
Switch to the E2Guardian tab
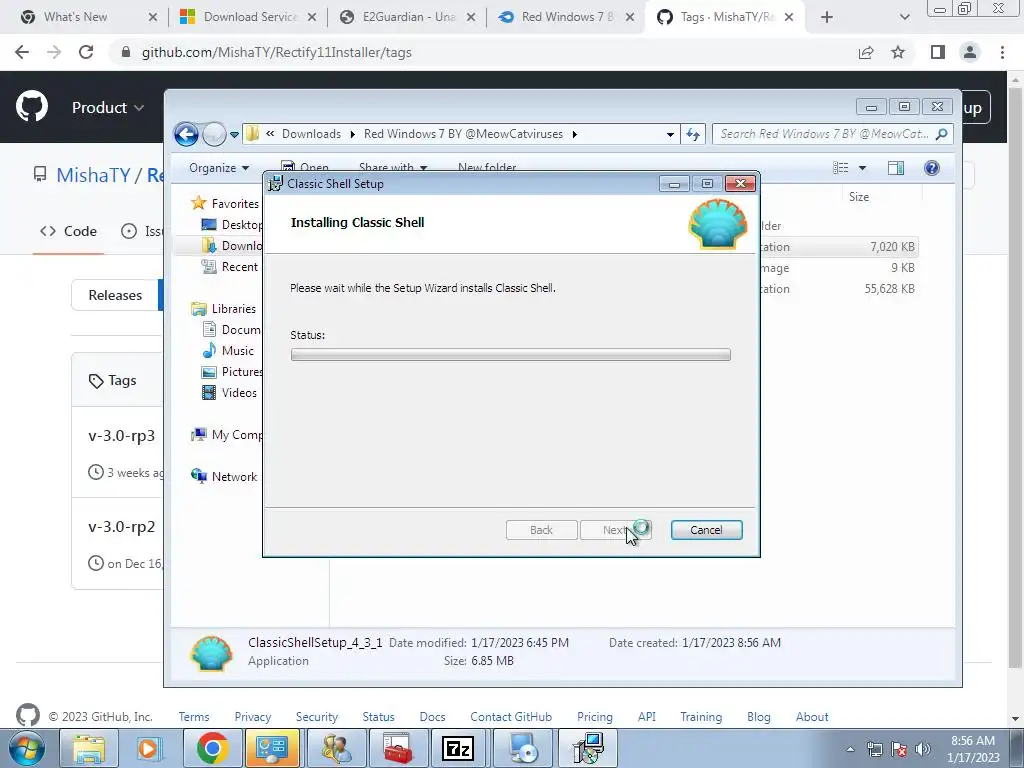coord(407,17)
